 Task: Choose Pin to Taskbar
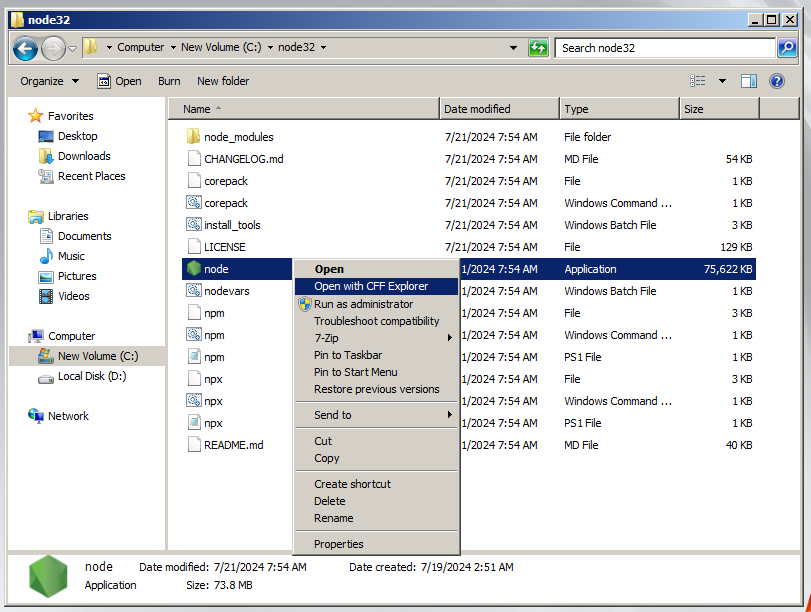pyautogui.click(x=376, y=355)
